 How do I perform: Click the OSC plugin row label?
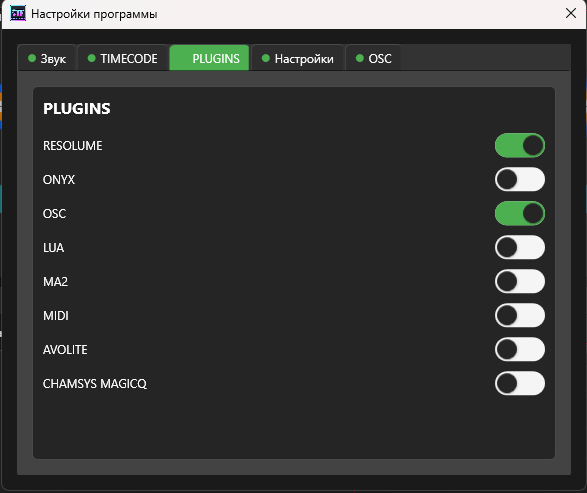[54, 214]
